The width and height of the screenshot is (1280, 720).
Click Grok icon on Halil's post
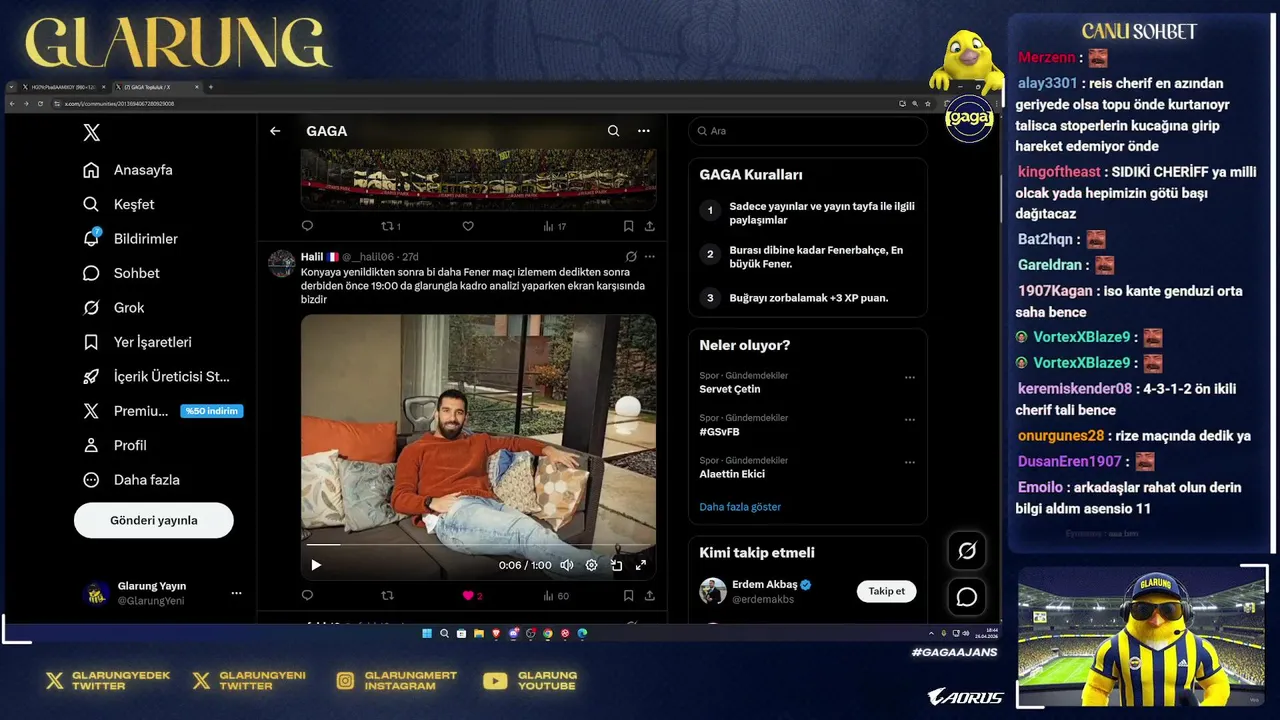[631, 257]
